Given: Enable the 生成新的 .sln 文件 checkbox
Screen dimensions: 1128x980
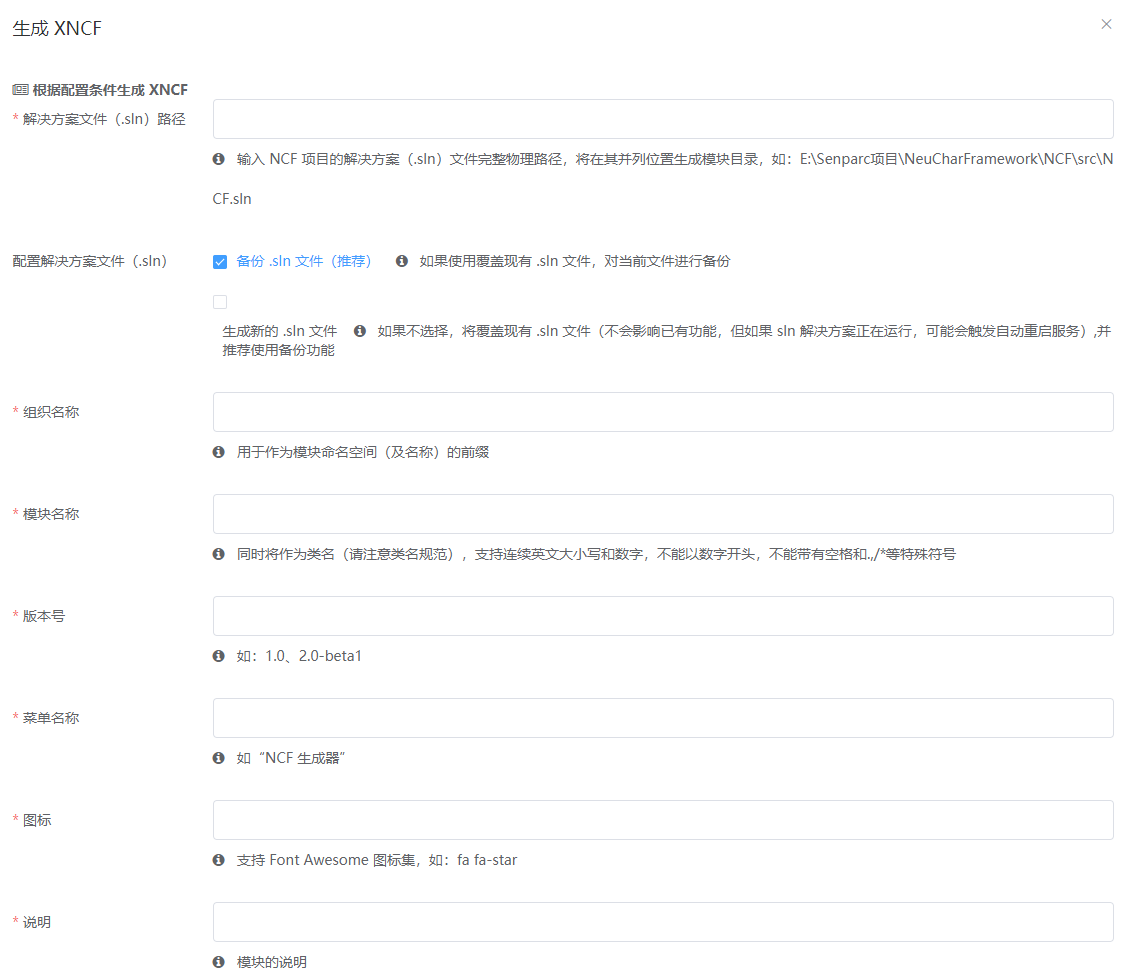Looking at the screenshot, I should click(x=220, y=302).
